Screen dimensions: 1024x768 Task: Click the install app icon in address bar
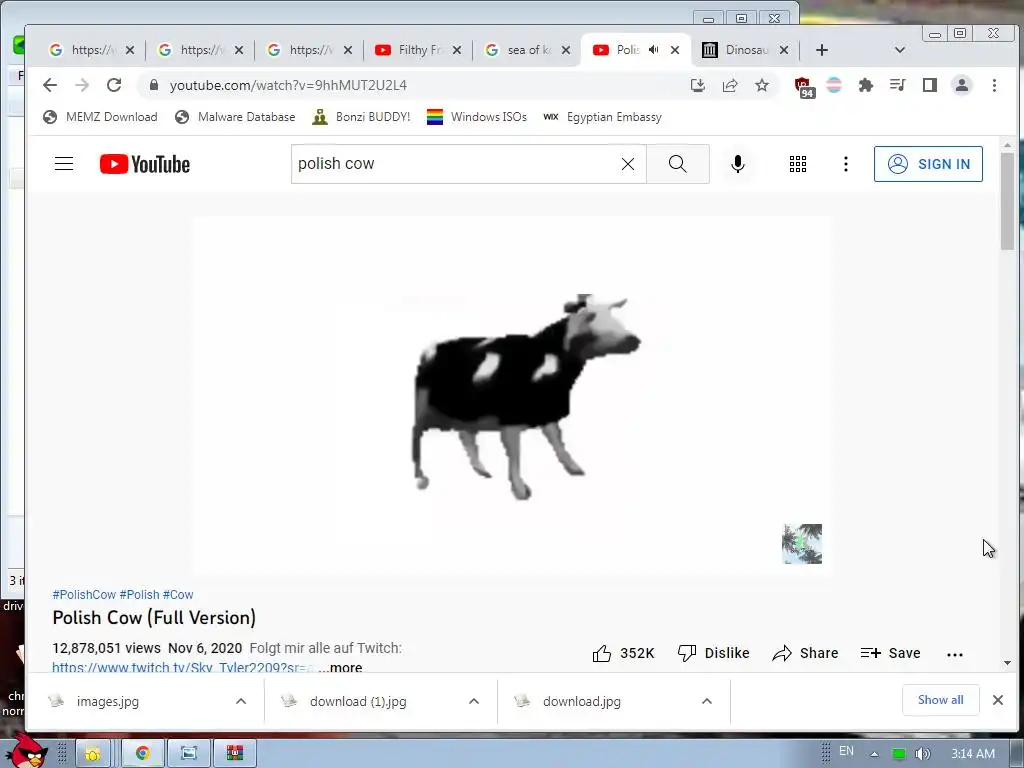(697, 85)
